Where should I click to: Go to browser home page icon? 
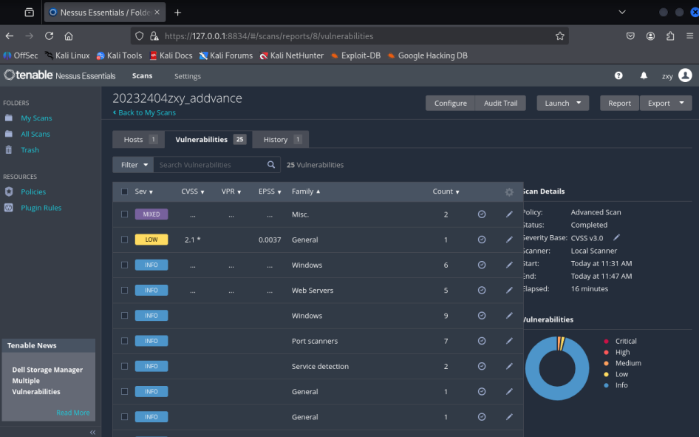point(68,36)
